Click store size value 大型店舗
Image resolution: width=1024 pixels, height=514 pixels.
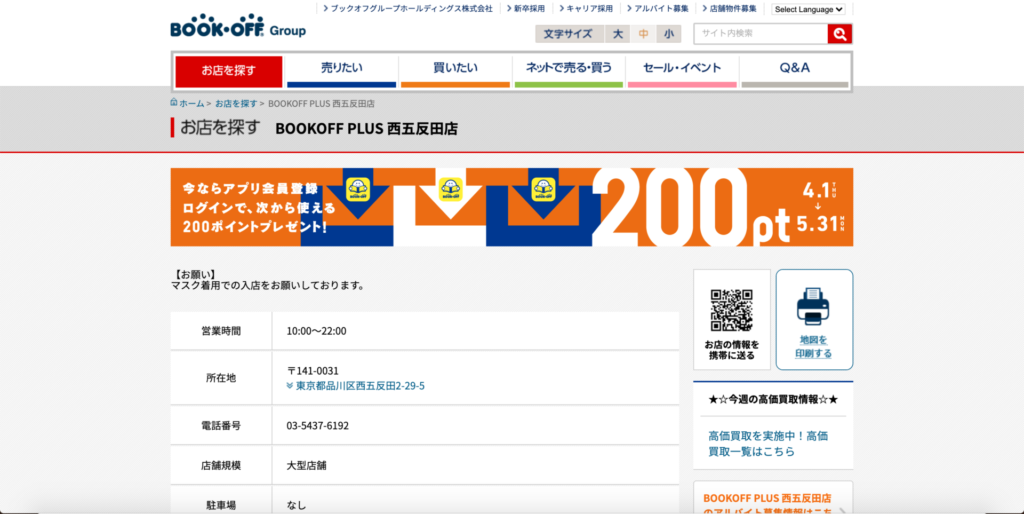click(x=306, y=466)
